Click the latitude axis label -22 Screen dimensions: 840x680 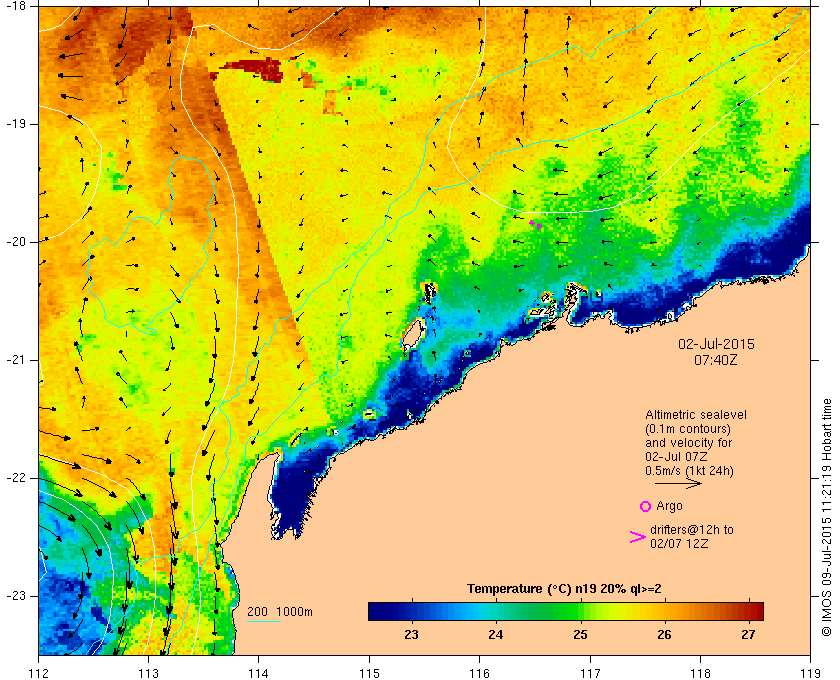(15, 478)
